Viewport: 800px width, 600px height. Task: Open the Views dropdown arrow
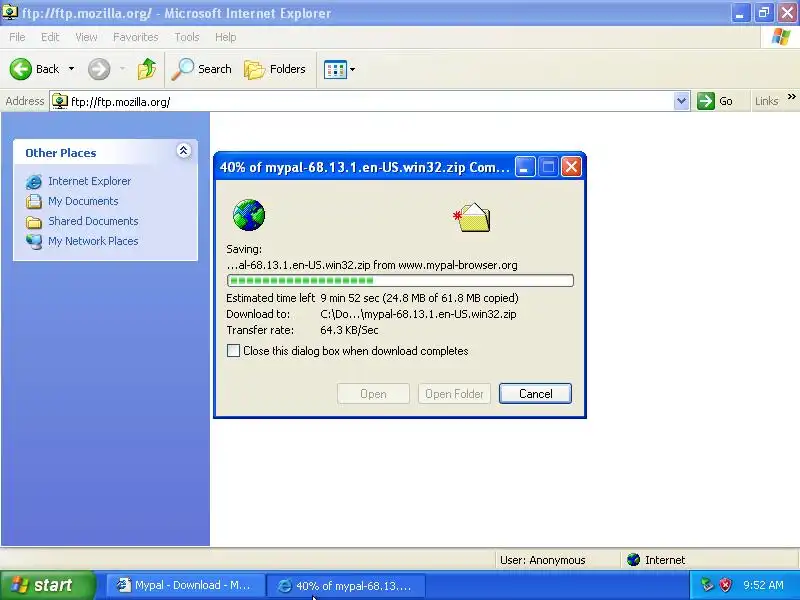tap(353, 69)
